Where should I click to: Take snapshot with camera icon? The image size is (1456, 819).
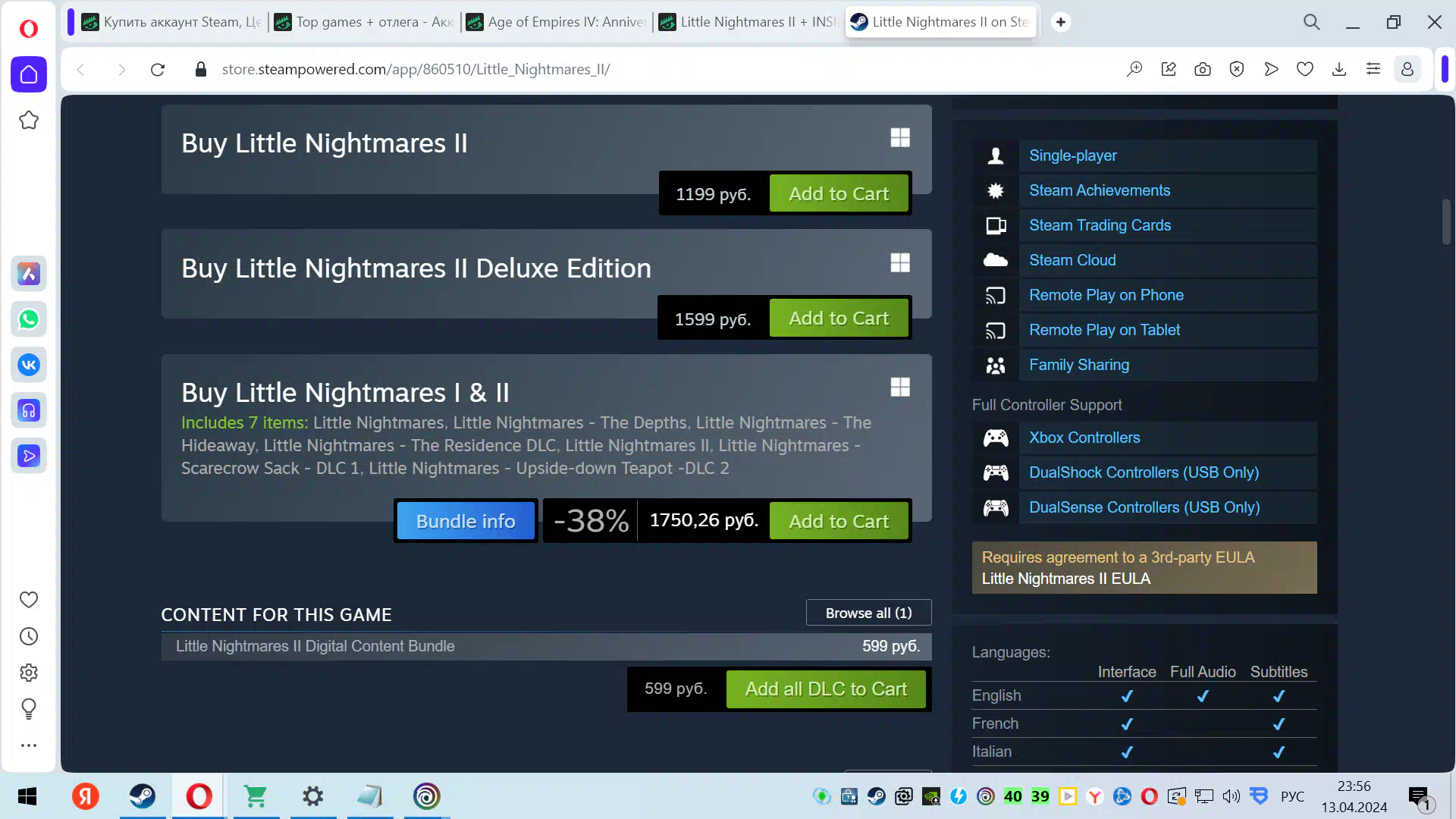coord(1203,70)
